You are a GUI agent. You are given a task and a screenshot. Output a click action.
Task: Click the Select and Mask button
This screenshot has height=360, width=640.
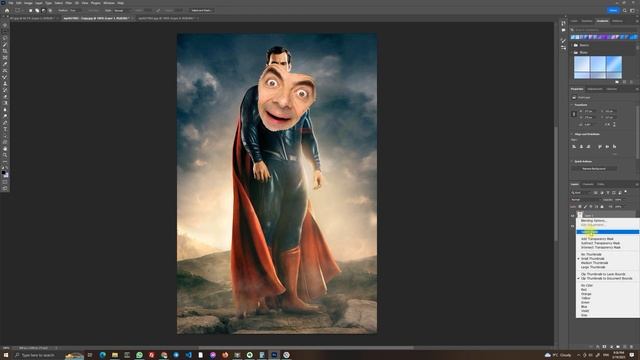click(202, 10)
